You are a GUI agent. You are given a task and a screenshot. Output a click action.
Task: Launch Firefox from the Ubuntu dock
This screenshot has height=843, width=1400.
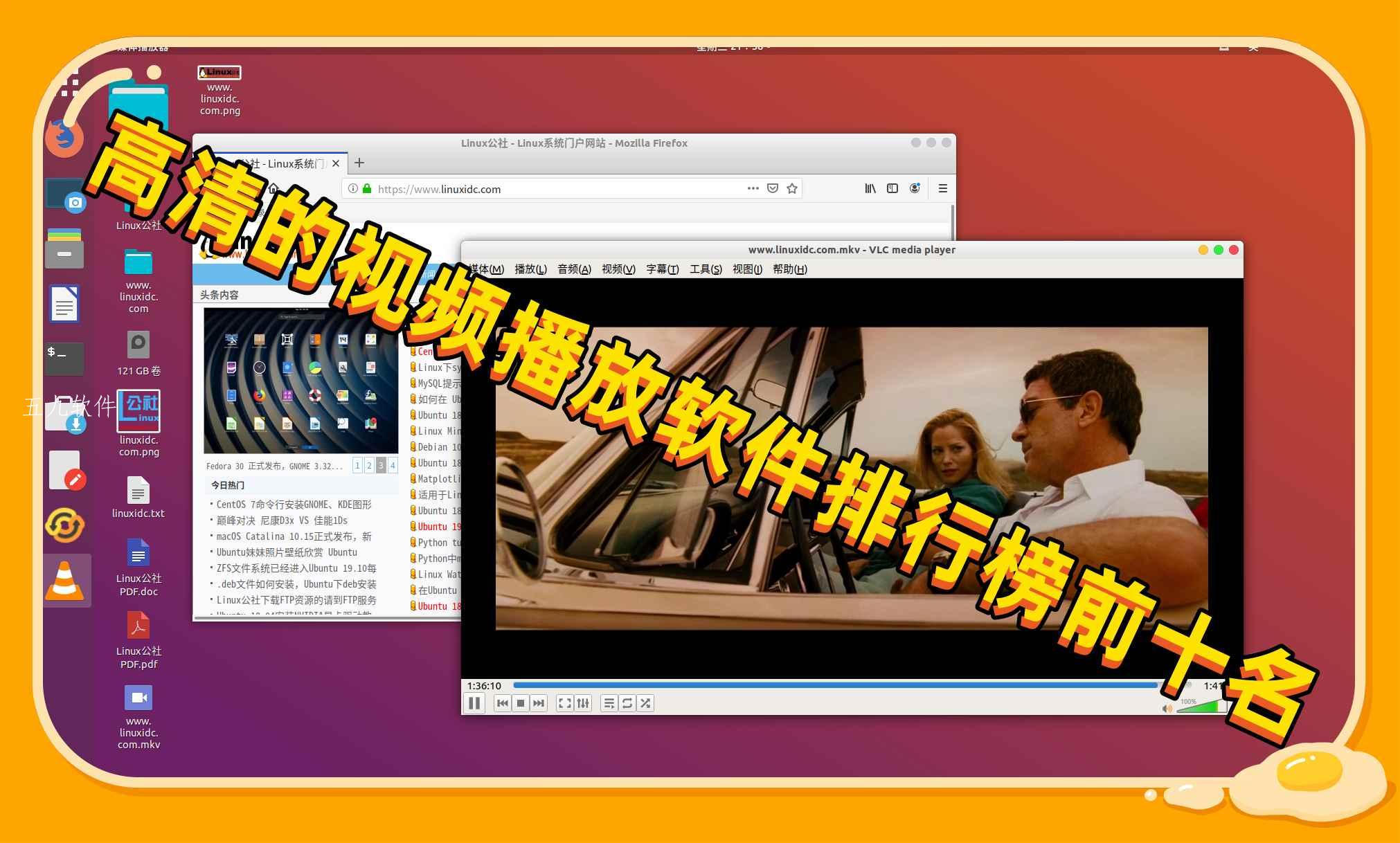[64, 137]
